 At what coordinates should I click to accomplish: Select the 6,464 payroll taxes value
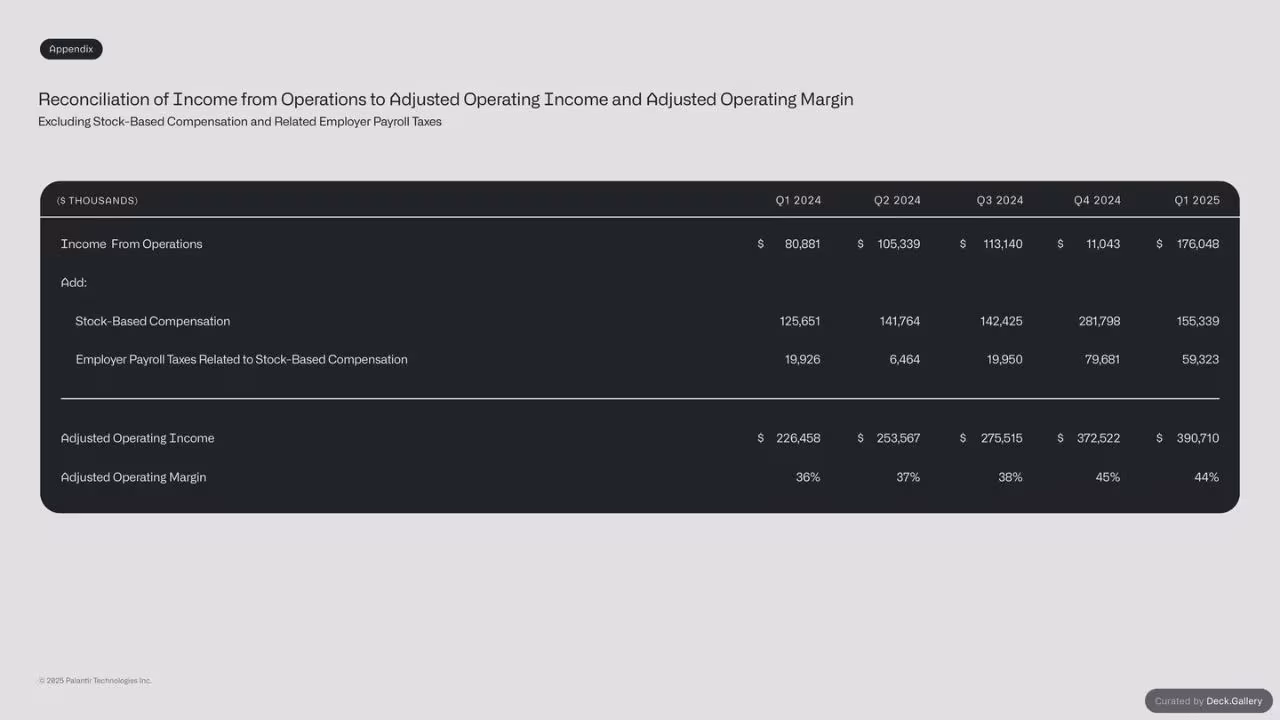coord(904,360)
